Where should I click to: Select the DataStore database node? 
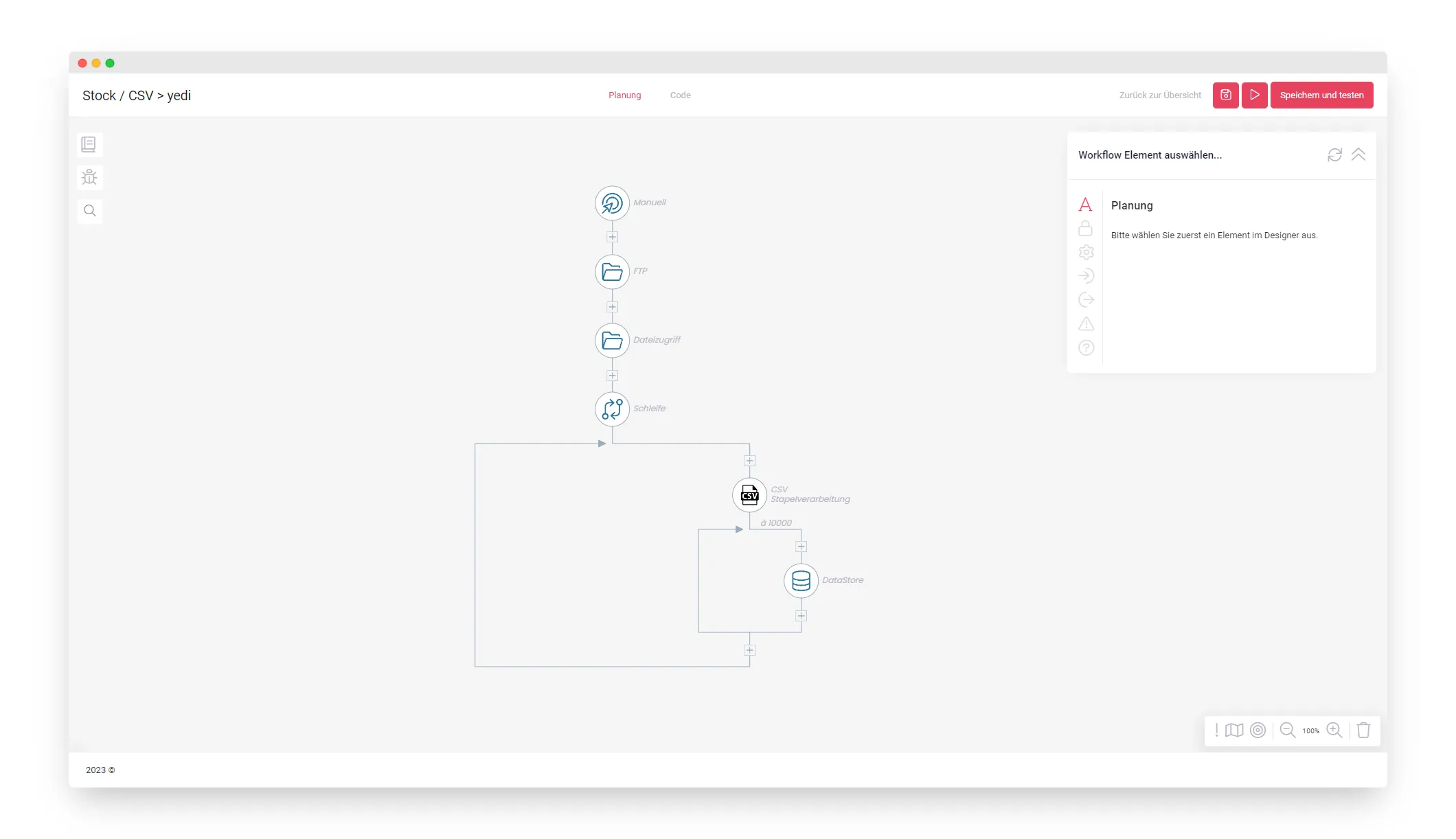click(x=801, y=581)
